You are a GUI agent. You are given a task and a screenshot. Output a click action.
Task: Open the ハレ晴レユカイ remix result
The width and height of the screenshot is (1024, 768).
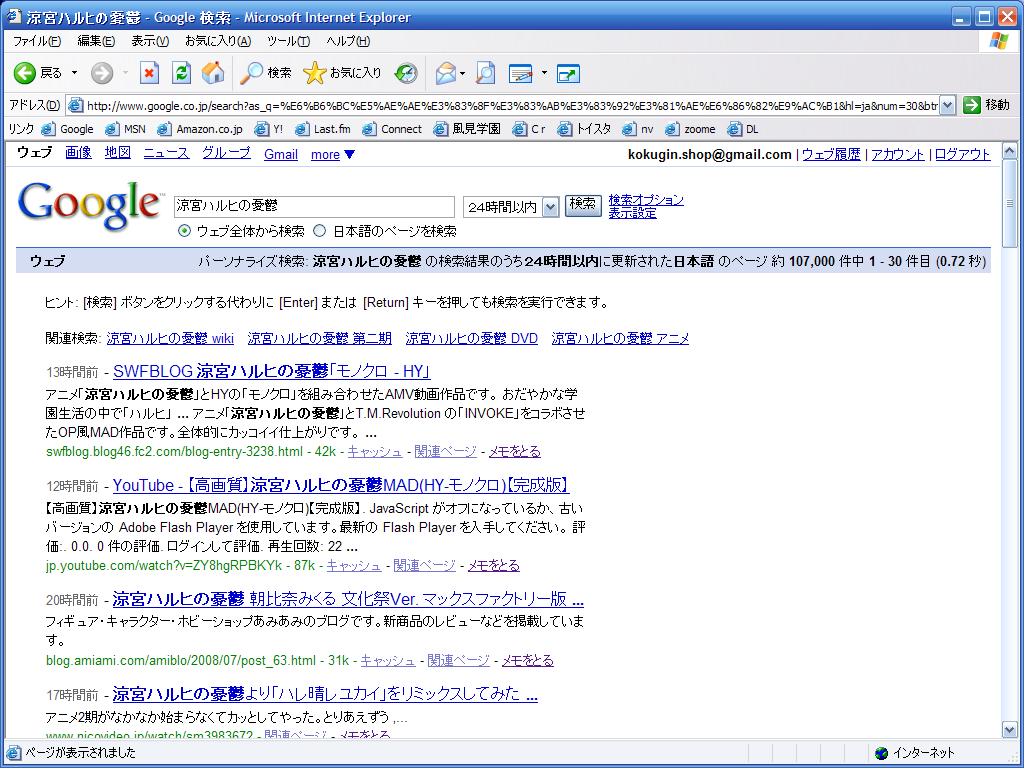325,694
